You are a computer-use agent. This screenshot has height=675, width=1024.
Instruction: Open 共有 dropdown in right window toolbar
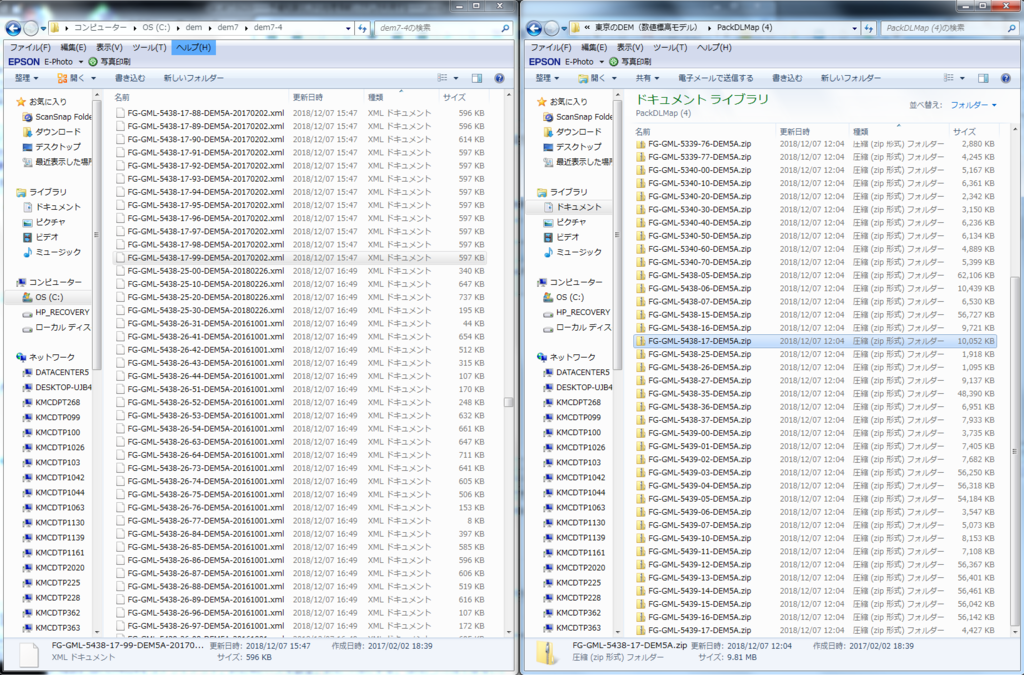(x=647, y=78)
